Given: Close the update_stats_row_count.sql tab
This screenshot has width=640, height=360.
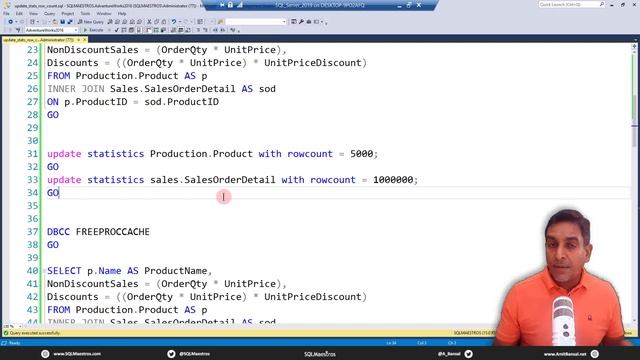Looking at the screenshot, I should click(x=85, y=40).
